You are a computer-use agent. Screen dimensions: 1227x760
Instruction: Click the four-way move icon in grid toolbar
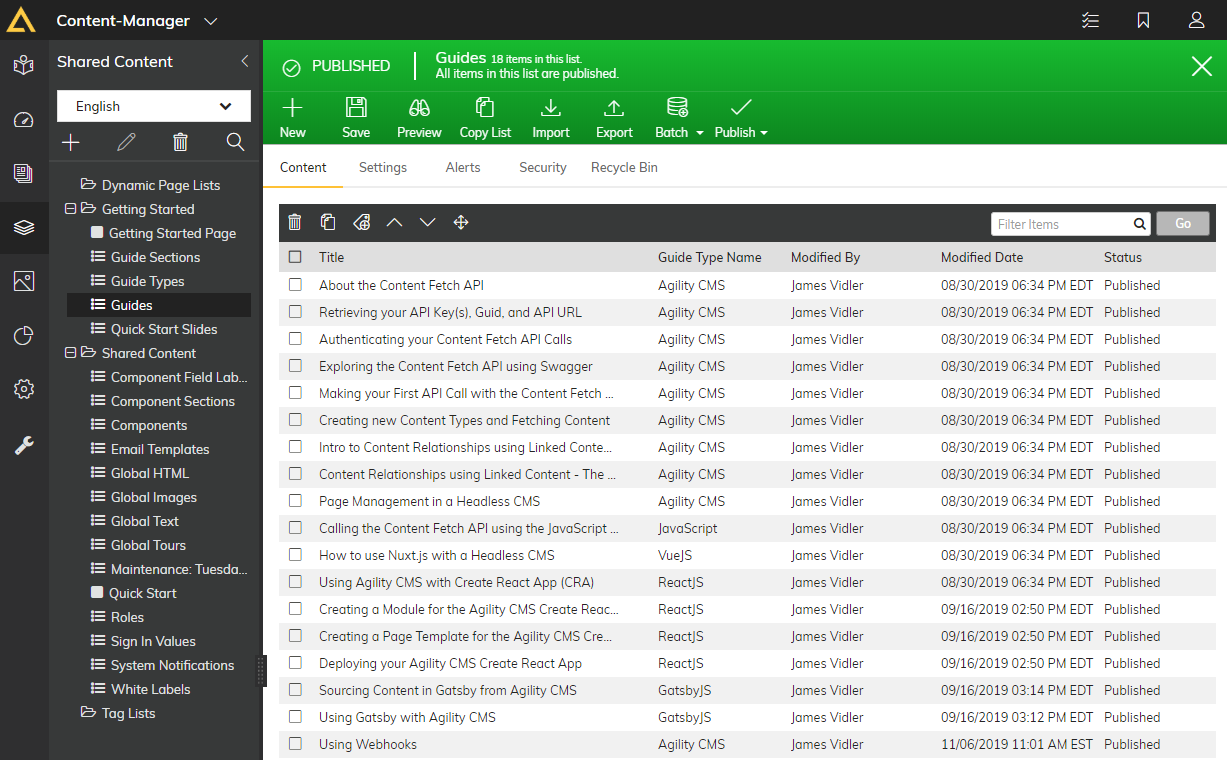tap(461, 222)
